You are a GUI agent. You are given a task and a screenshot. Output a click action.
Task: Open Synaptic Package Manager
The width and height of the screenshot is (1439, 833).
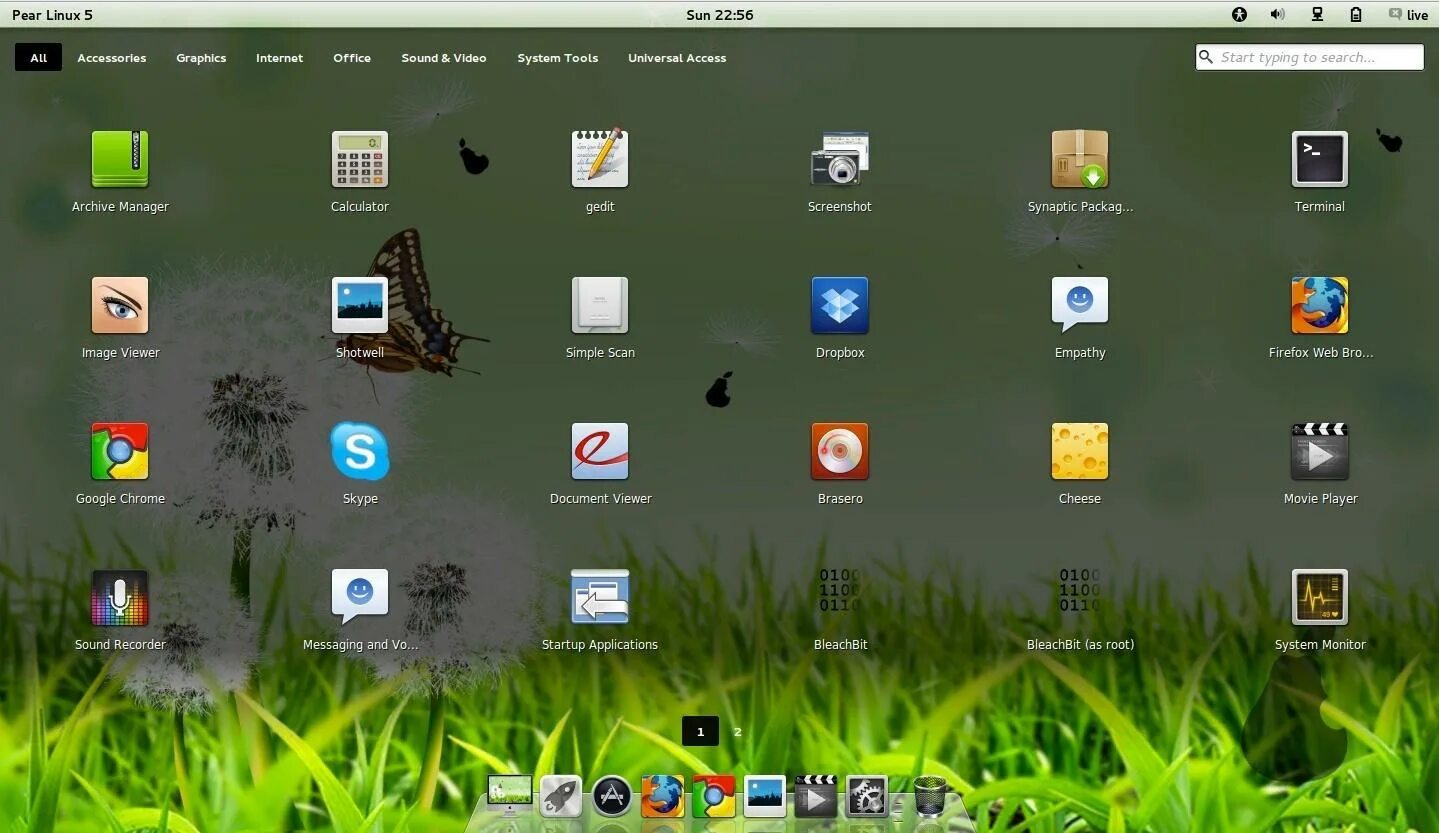pyautogui.click(x=1080, y=160)
